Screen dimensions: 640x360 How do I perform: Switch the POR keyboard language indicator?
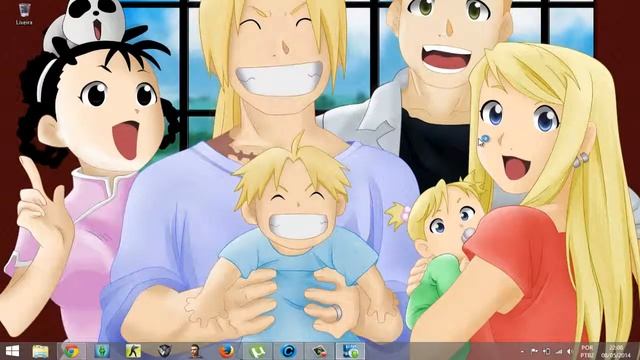pos(587,351)
